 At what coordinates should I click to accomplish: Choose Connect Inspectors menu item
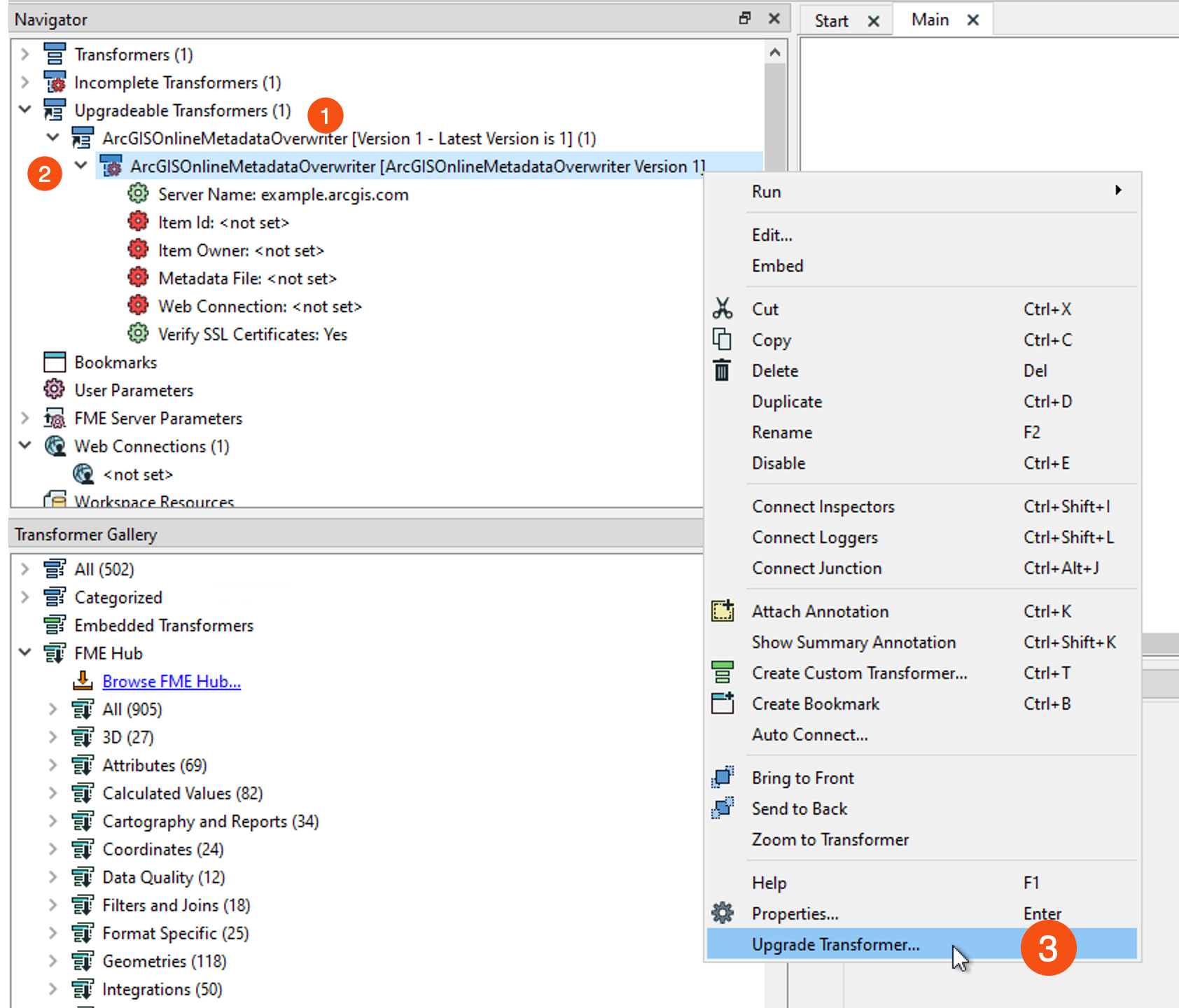(922, 507)
